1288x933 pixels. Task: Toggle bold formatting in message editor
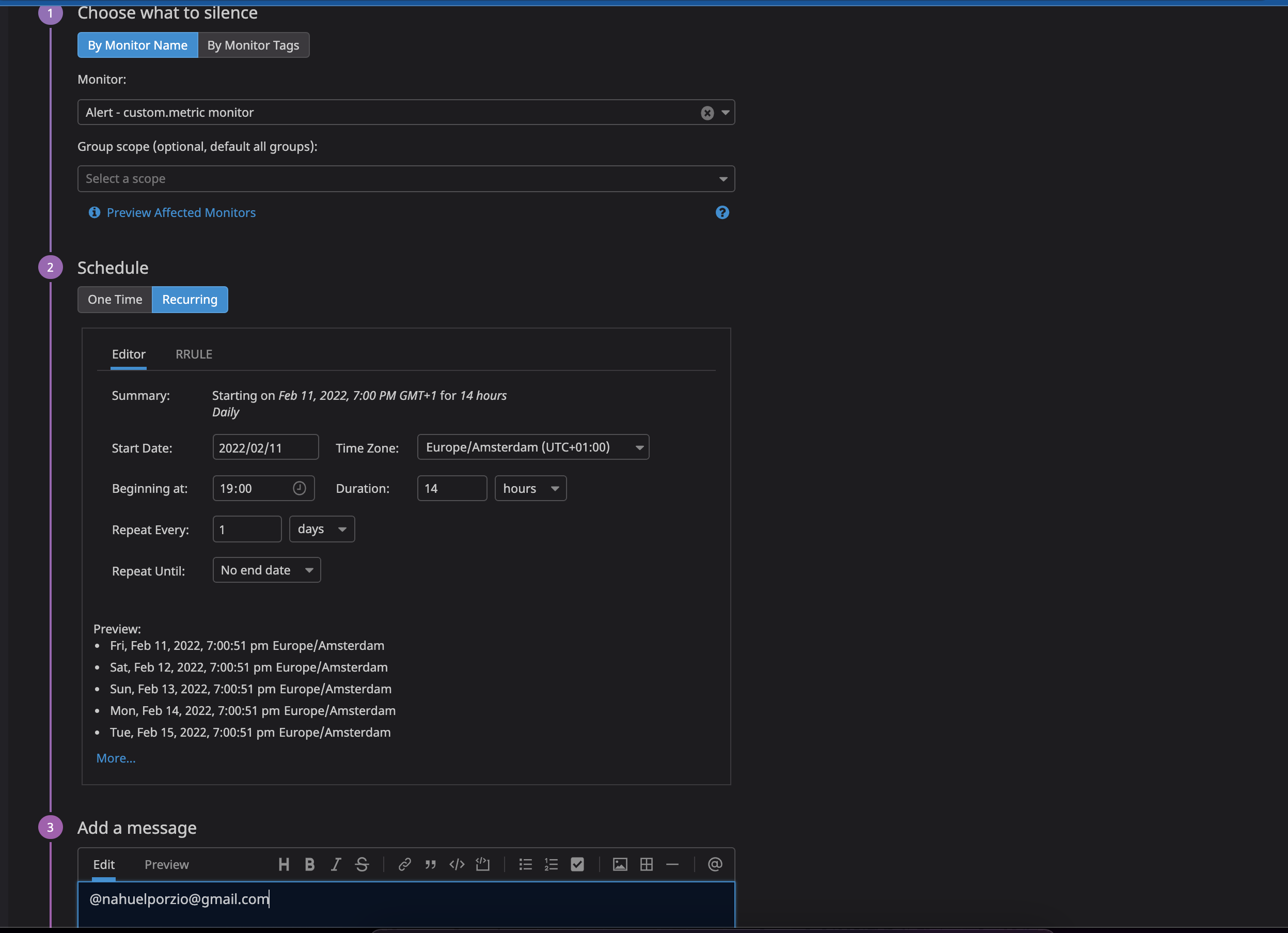point(309,864)
